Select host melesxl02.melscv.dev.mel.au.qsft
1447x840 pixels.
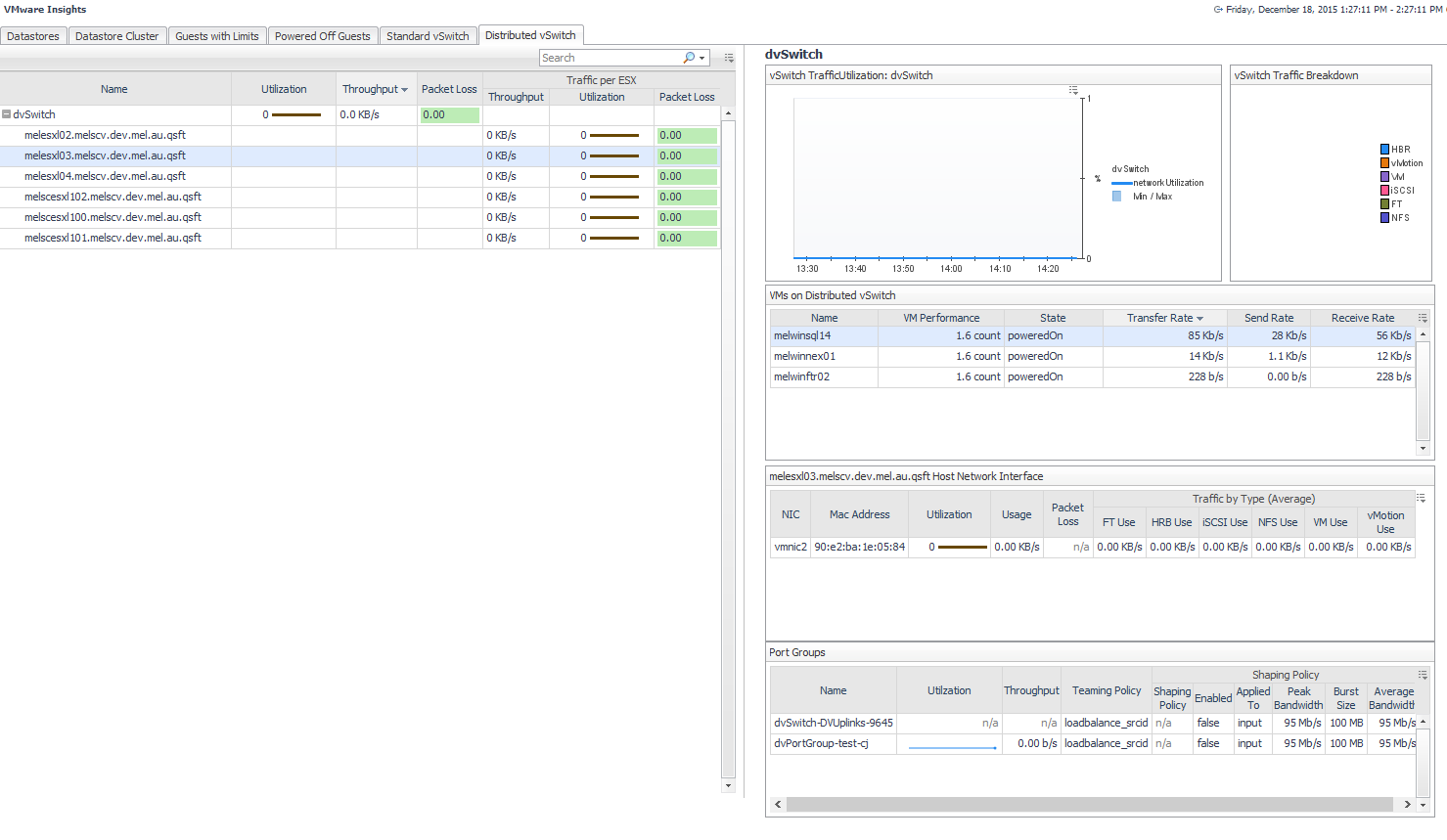point(105,135)
